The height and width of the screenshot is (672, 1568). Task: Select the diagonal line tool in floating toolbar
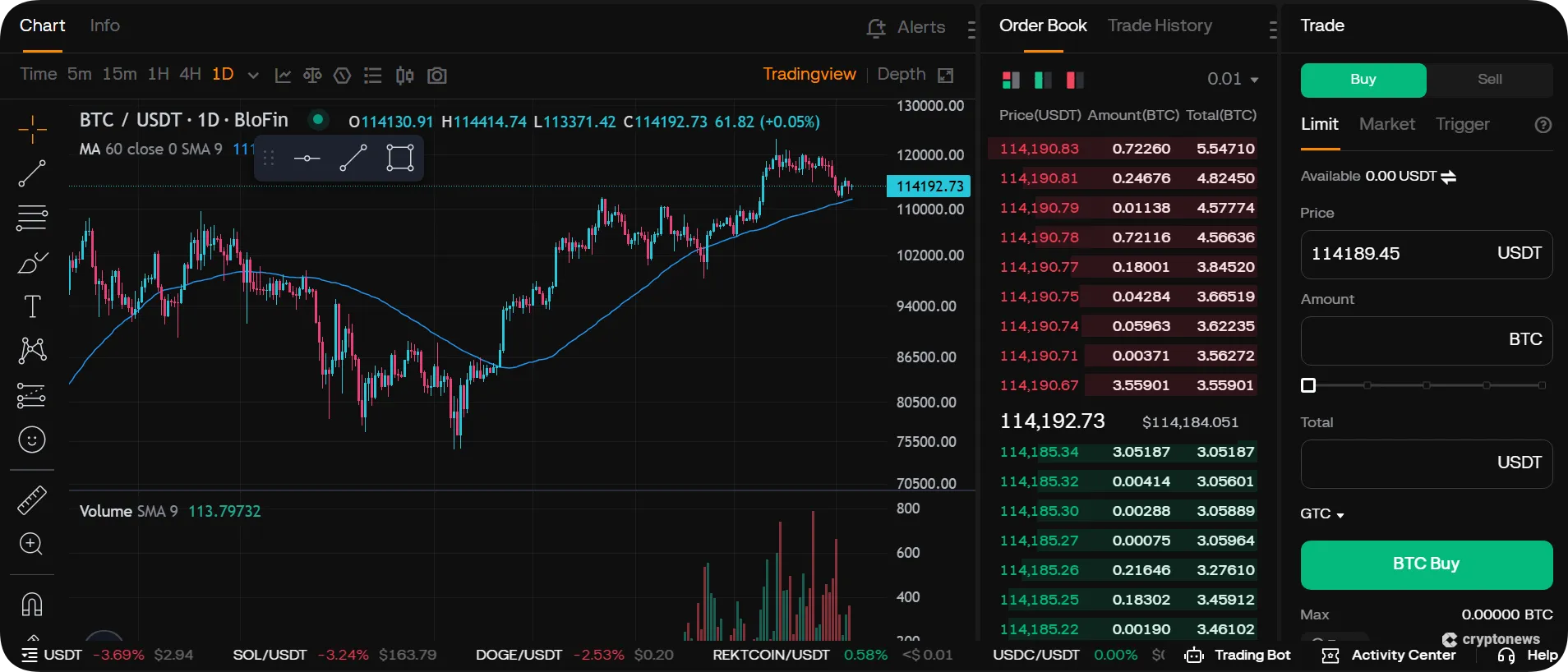[x=353, y=158]
